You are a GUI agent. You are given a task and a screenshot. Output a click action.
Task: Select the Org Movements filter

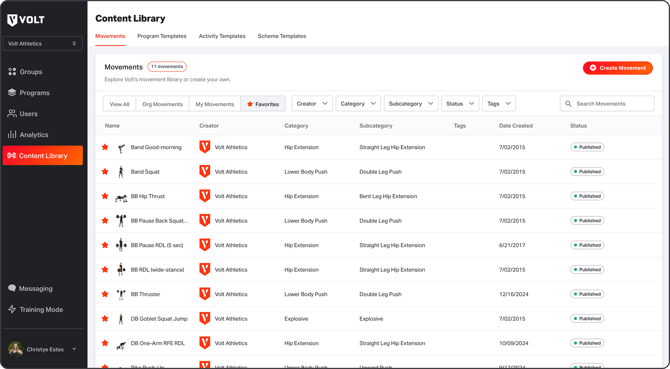[x=162, y=104]
